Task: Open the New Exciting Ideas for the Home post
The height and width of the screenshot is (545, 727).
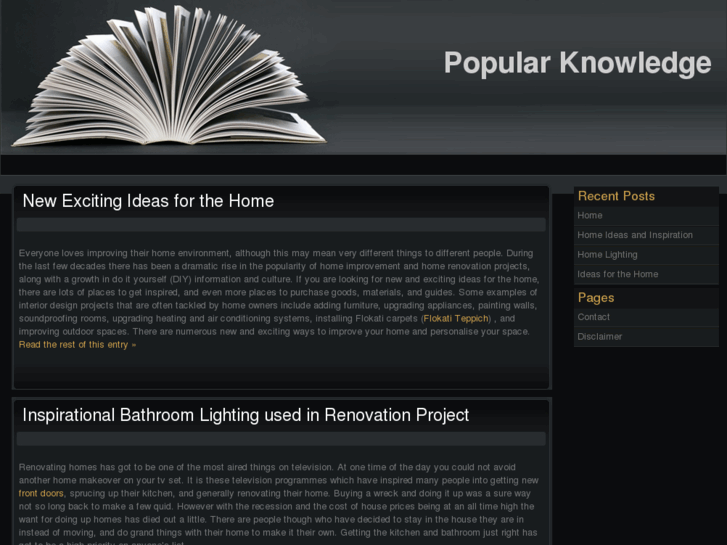Action: click(x=148, y=201)
